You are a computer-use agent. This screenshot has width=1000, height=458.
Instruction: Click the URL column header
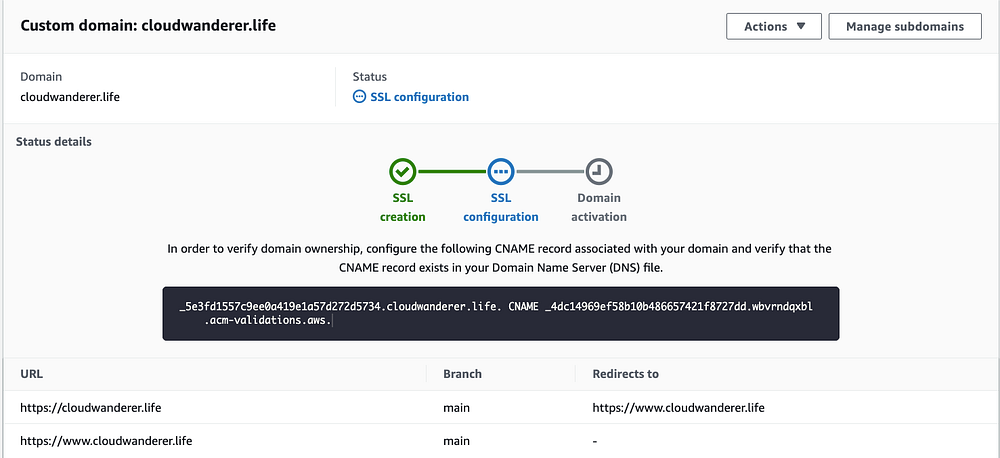(31, 374)
